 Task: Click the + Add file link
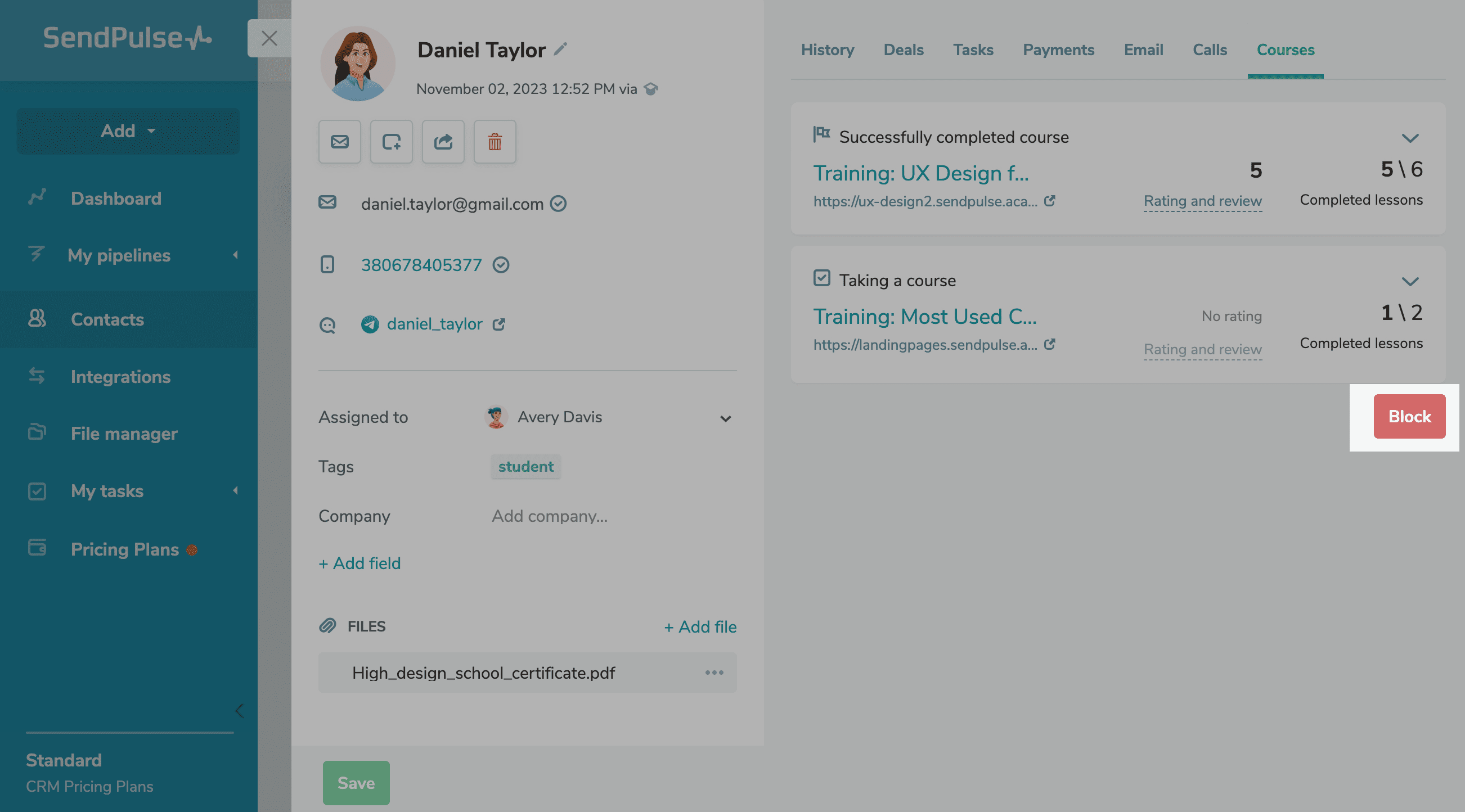click(x=700, y=626)
